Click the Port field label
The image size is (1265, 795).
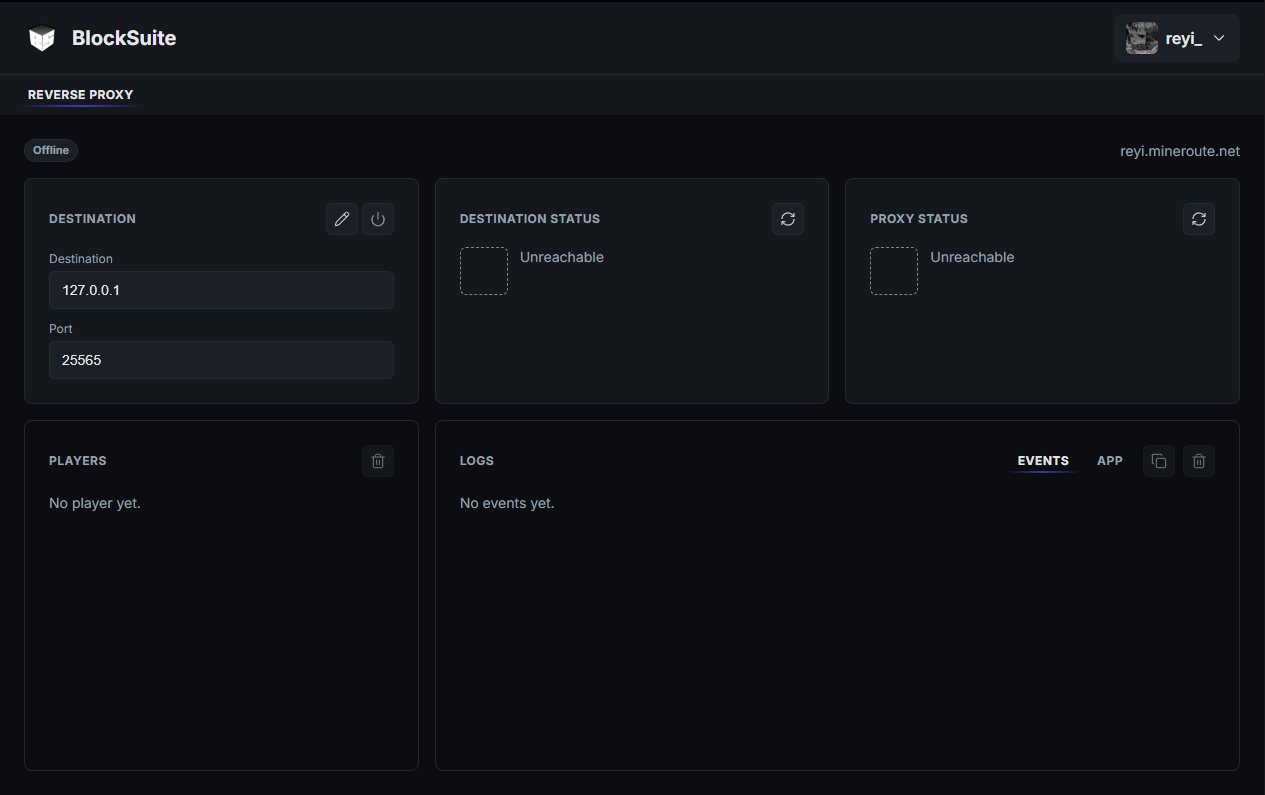pyautogui.click(x=61, y=329)
